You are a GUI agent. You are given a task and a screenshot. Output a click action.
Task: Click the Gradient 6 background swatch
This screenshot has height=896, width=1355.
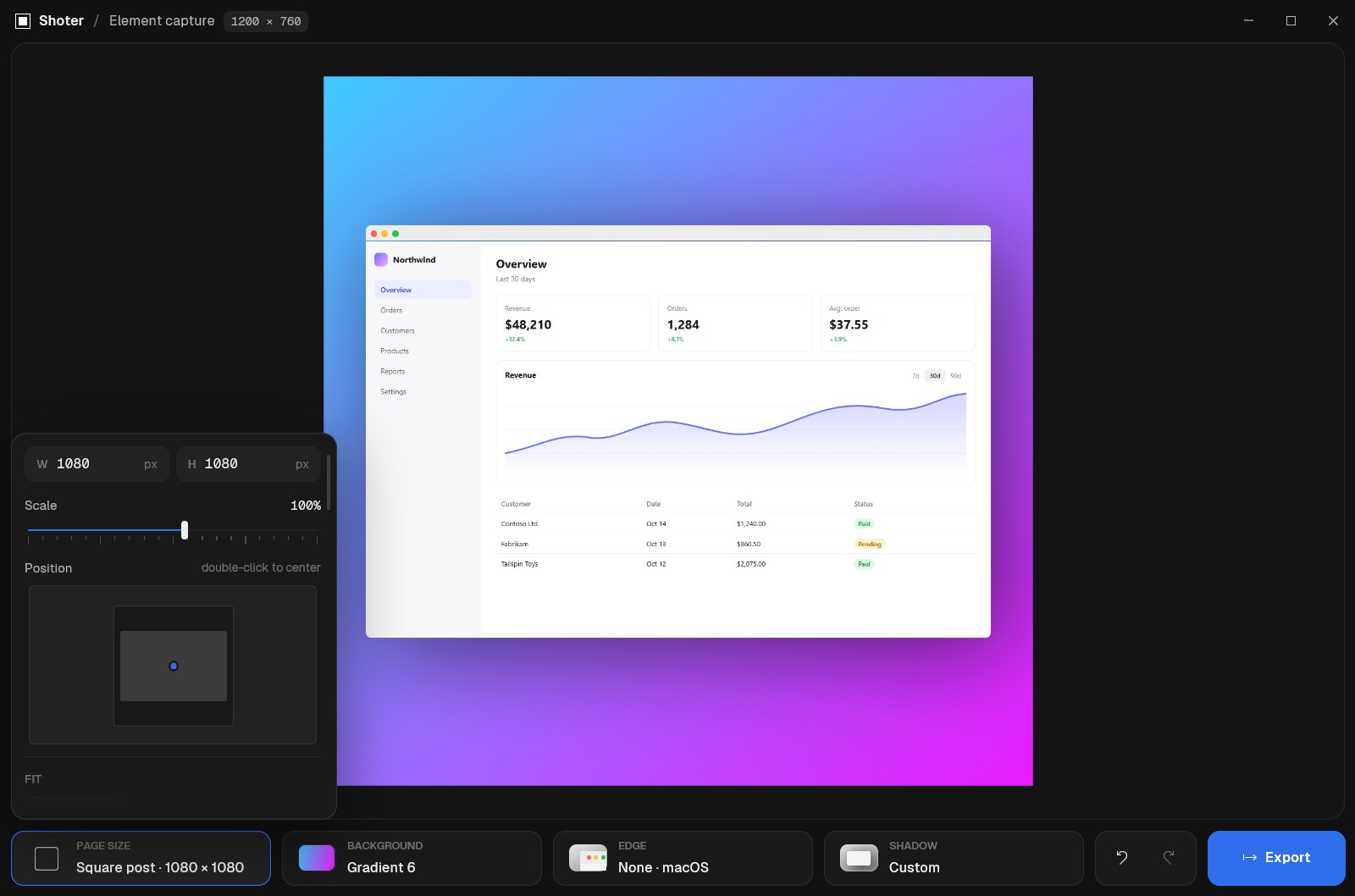pyautogui.click(x=317, y=858)
